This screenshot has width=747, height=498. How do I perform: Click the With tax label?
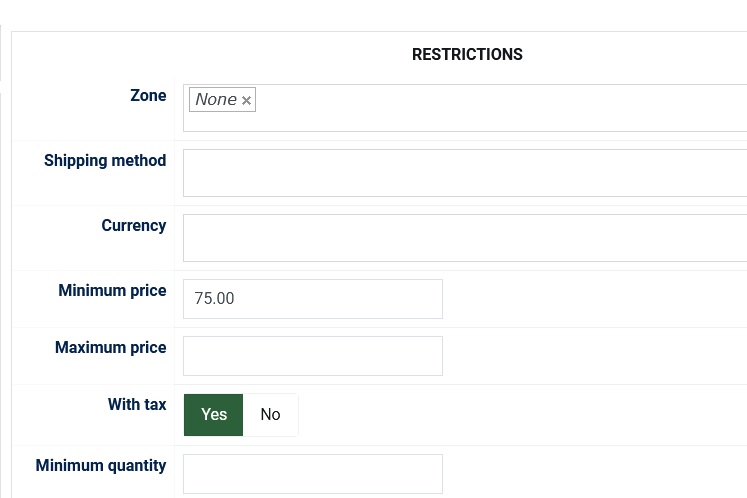click(x=137, y=405)
